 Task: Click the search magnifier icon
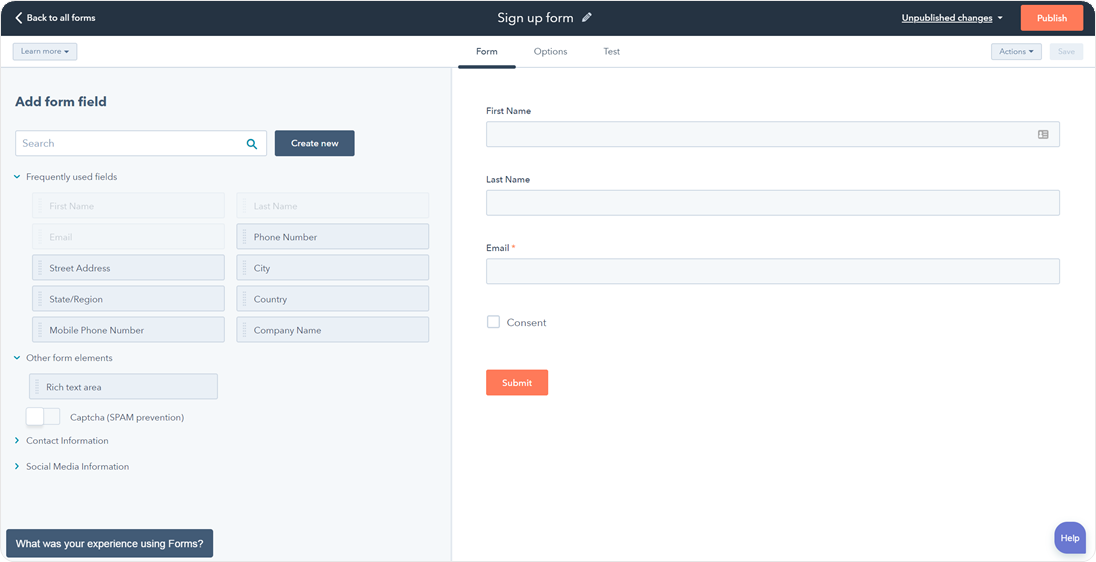252,144
